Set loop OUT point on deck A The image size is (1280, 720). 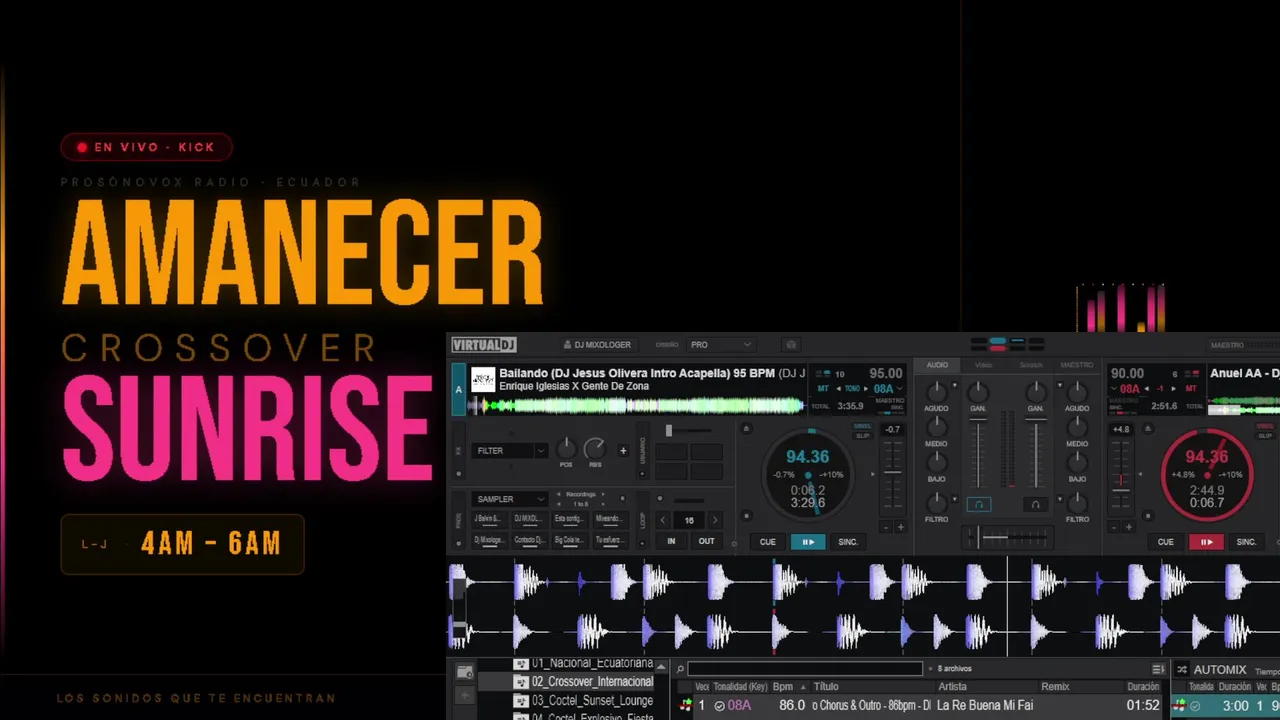706,541
